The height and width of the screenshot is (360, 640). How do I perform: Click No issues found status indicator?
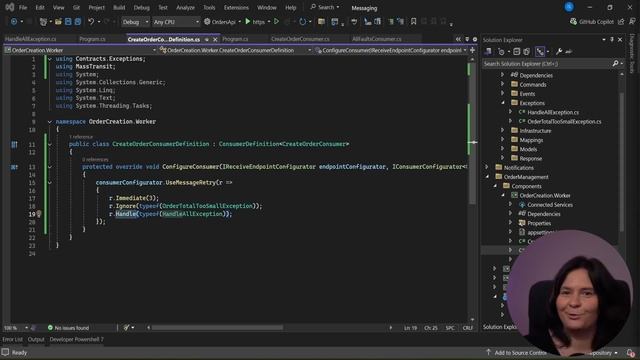(68, 328)
